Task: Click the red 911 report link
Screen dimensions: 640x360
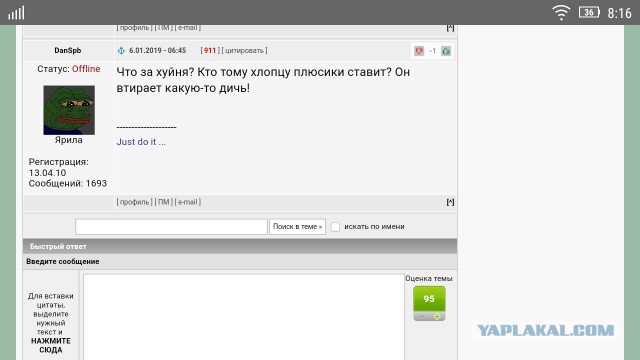Action: (x=210, y=51)
